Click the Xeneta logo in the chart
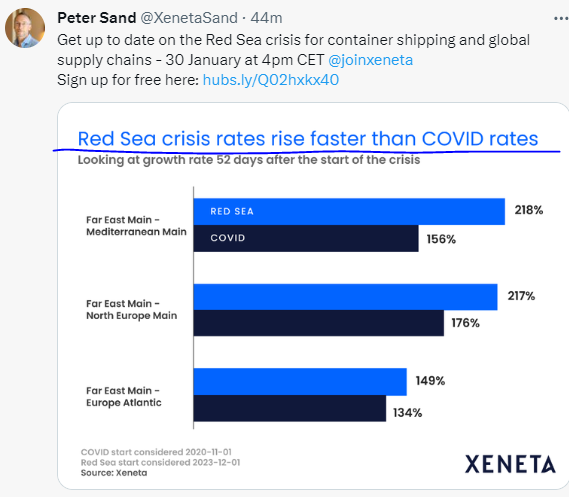The image size is (569, 497). pyautogui.click(x=510, y=464)
